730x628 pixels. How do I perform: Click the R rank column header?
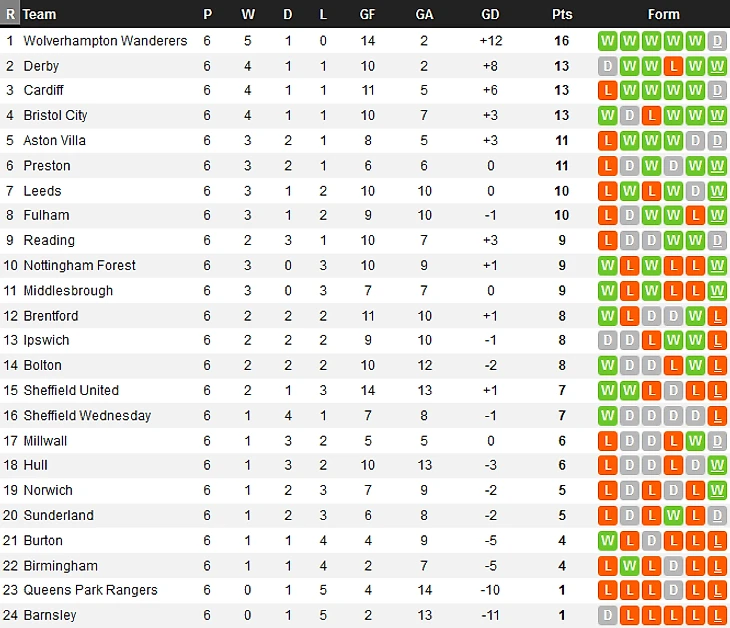[10, 14]
